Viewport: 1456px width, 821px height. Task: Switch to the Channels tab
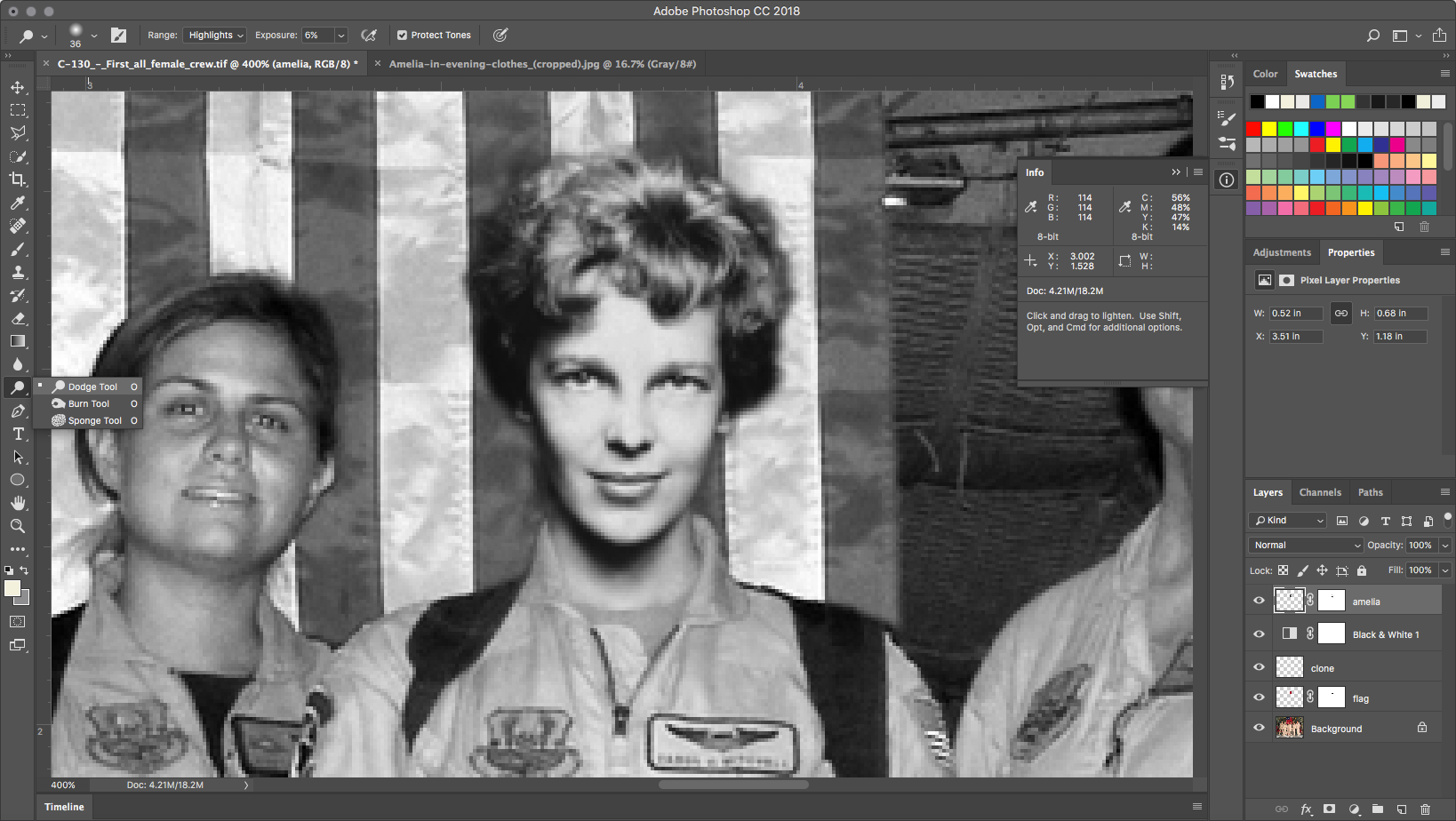click(x=1319, y=492)
